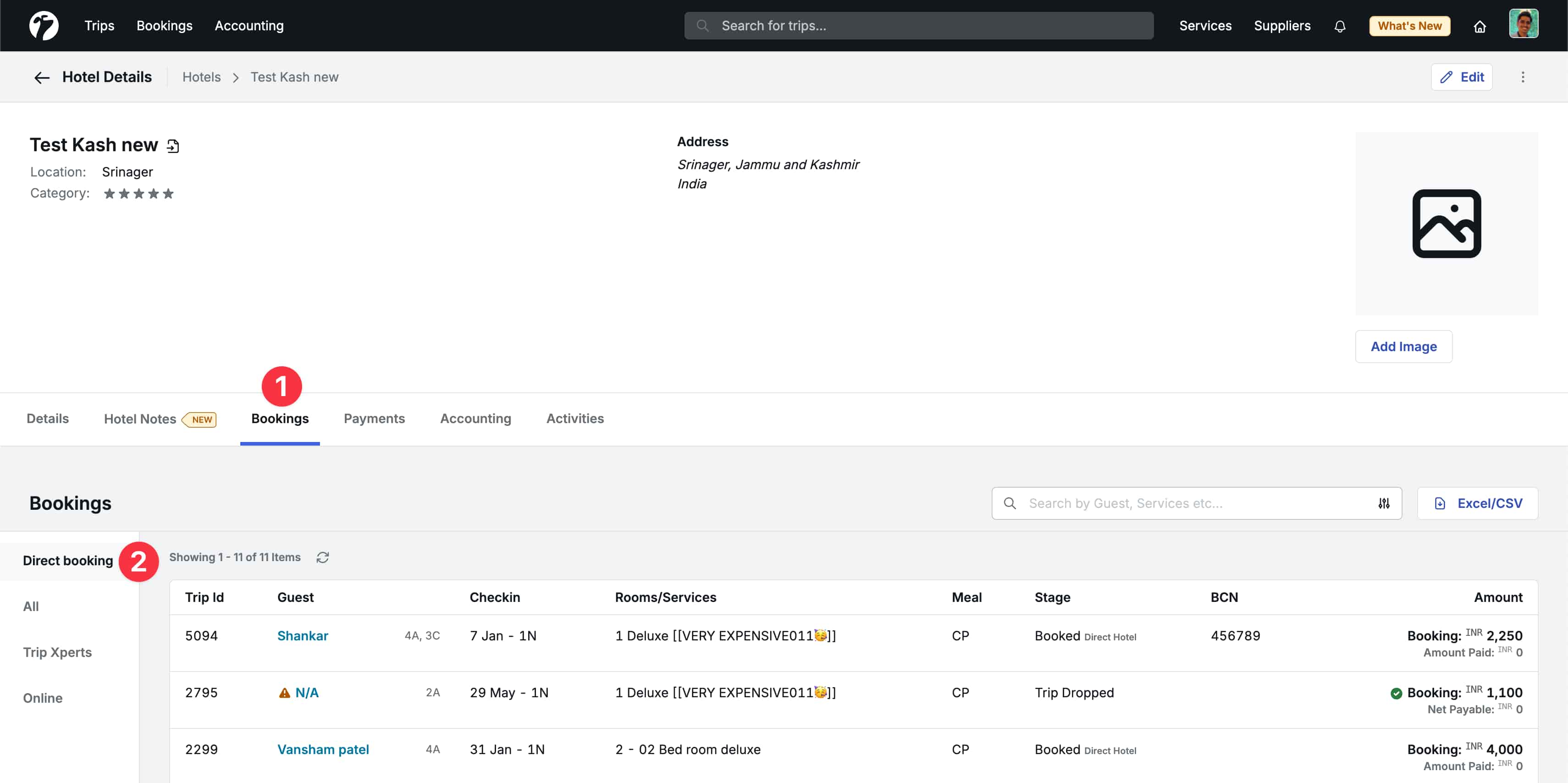
Task: Open the three-dot overflow menu next to Edit
Action: 1523,77
